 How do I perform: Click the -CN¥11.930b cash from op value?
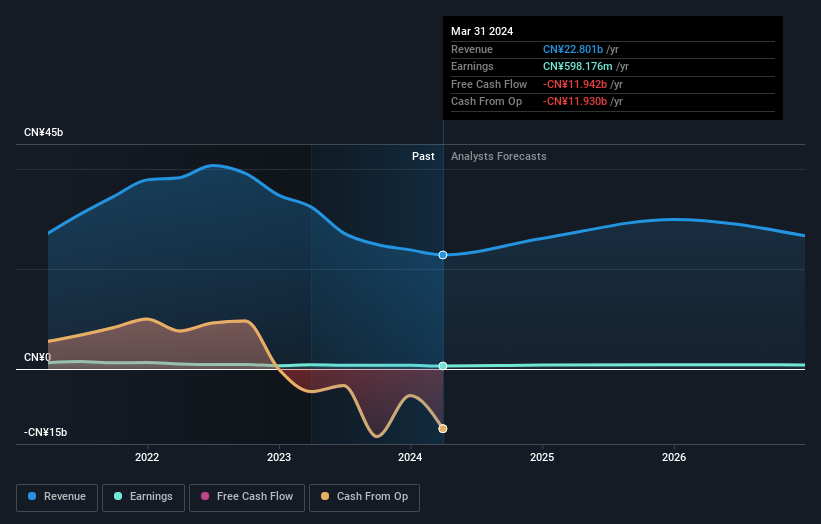click(575, 102)
